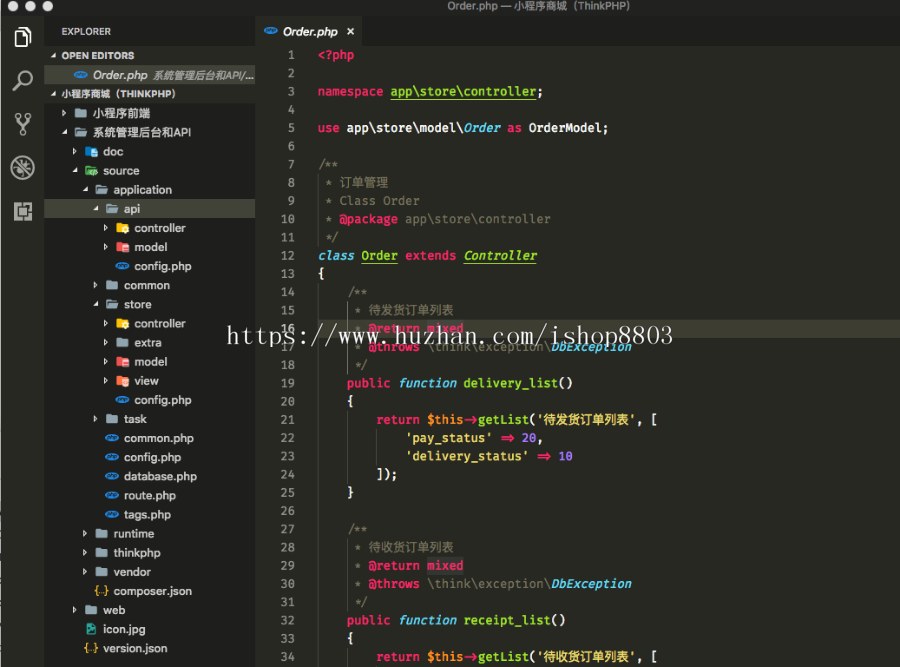
Task: Click the 'delivery_status' key on line 23
Action: [467, 456]
